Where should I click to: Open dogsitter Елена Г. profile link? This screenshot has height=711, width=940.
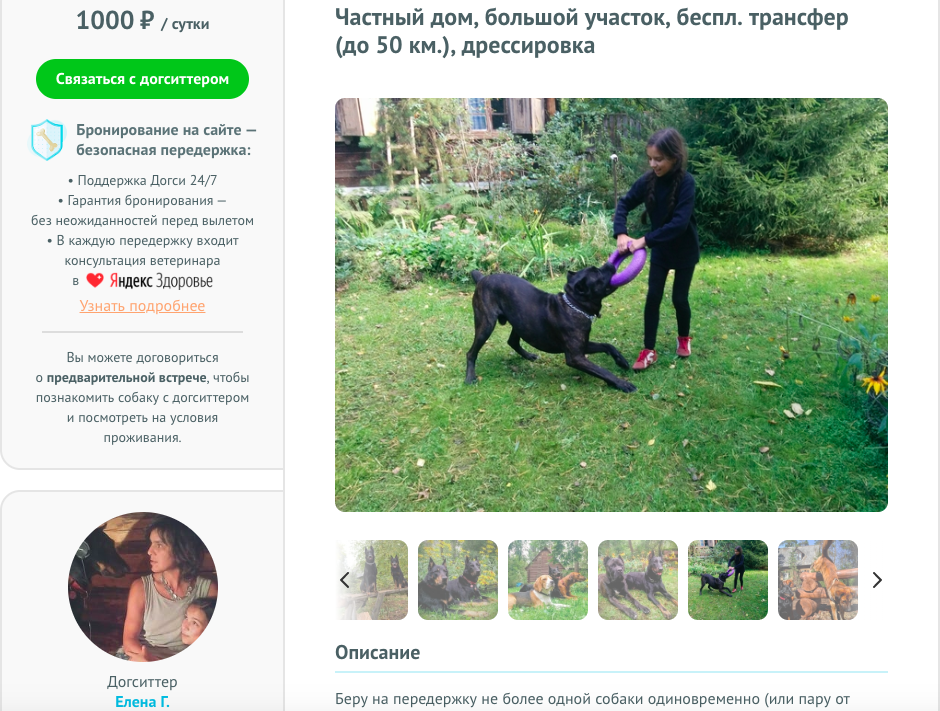[x=142, y=701]
